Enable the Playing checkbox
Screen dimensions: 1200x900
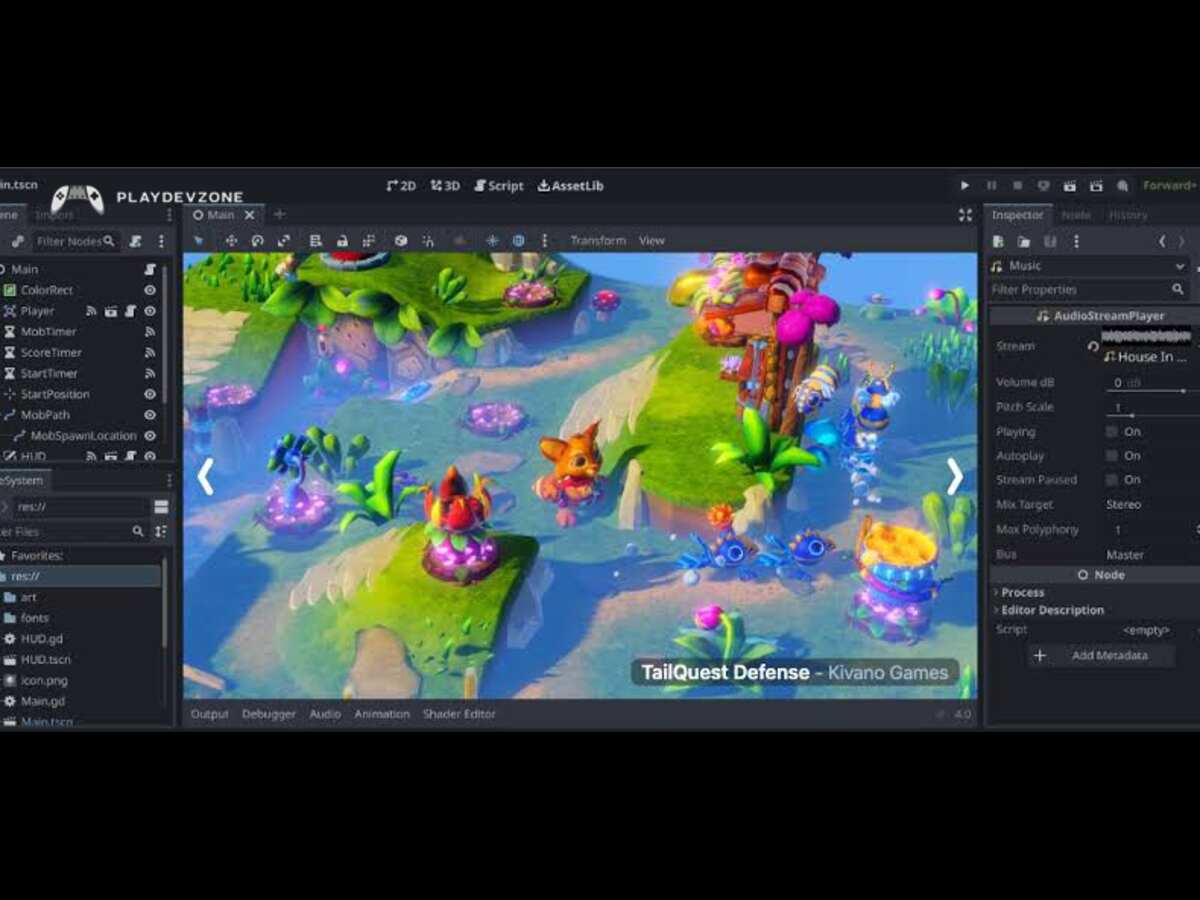[x=1111, y=432]
